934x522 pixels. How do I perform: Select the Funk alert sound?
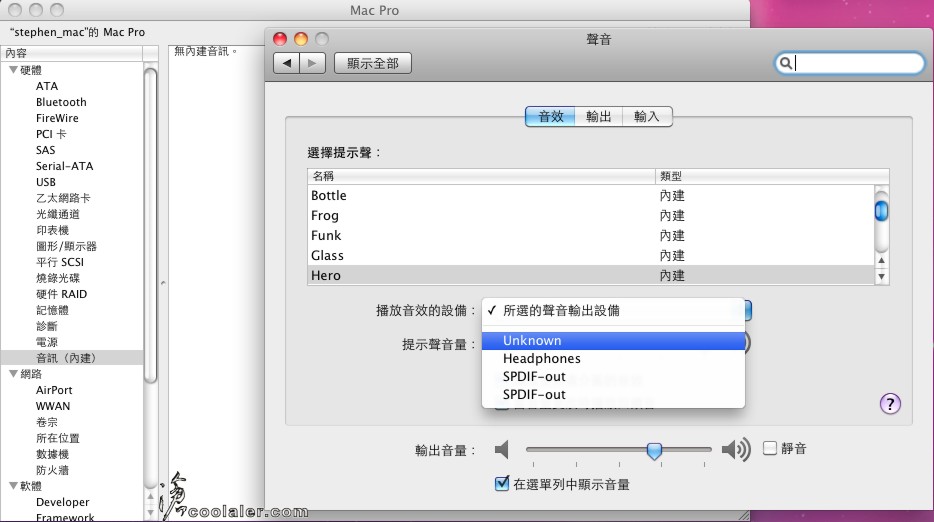click(x=591, y=235)
